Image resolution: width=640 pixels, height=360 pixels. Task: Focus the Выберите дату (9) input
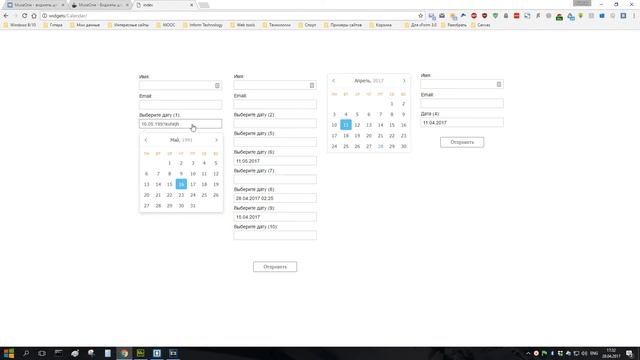pos(275,217)
